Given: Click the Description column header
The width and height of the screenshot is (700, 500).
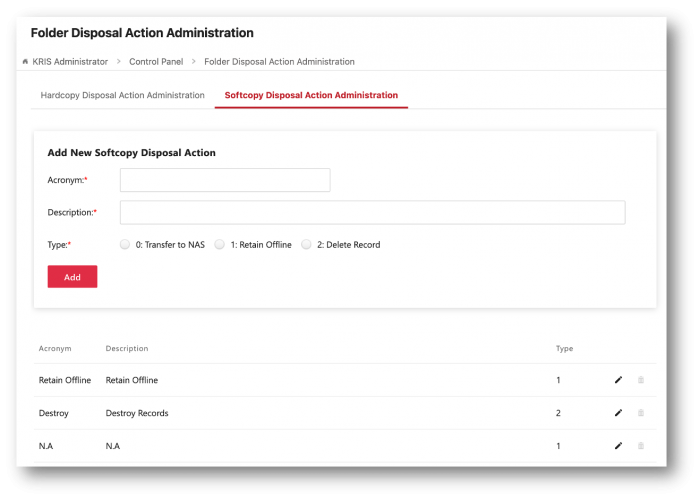Looking at the screenshot, I should (x=127, y=348).
